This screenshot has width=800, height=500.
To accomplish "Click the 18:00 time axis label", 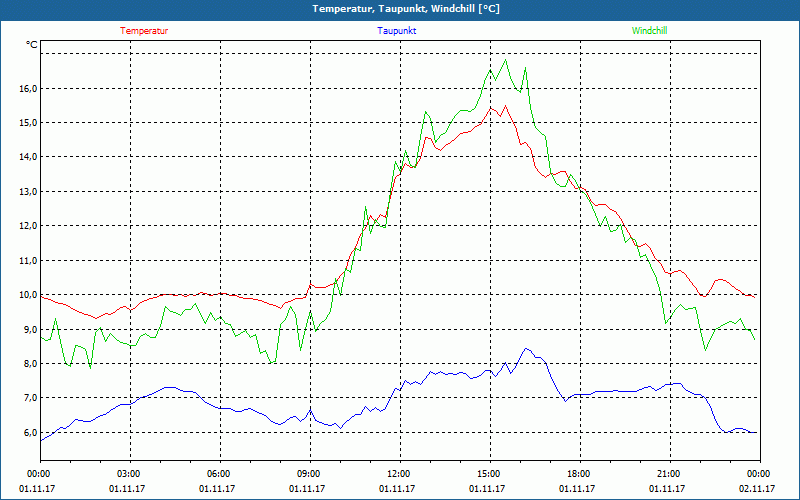I will click(x=580, y=474).
